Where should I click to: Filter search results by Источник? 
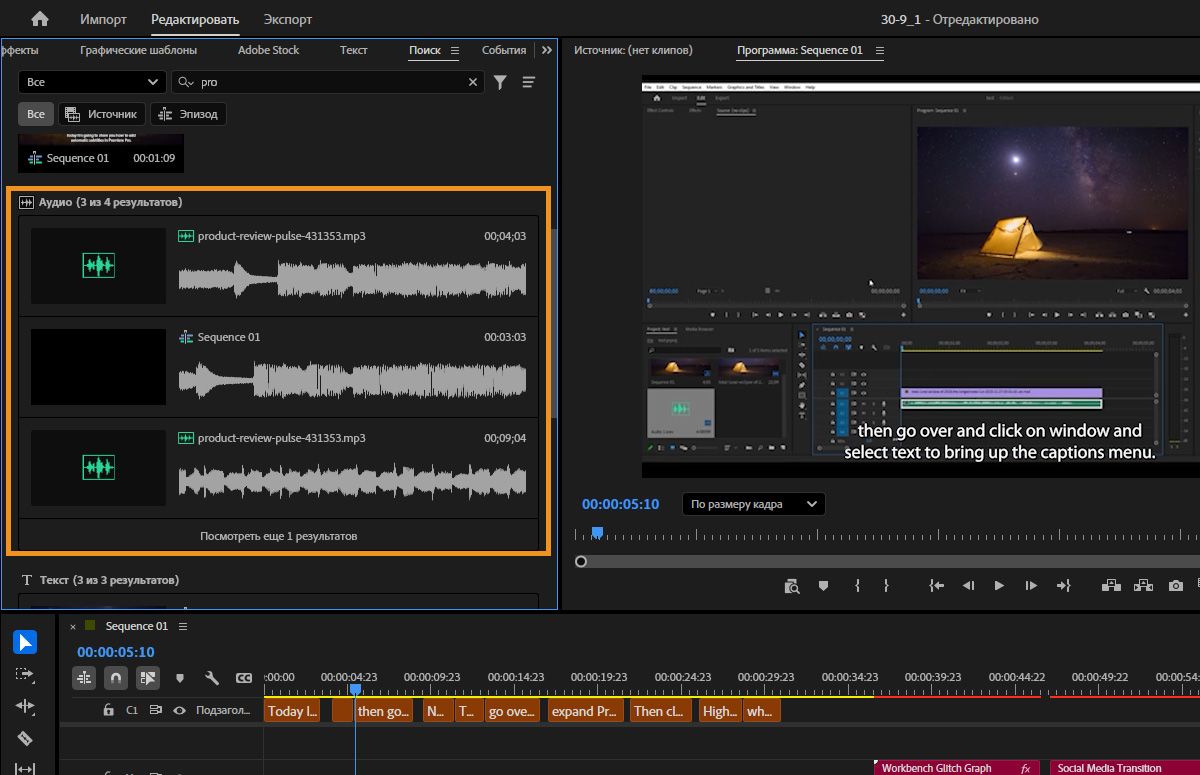102,114
